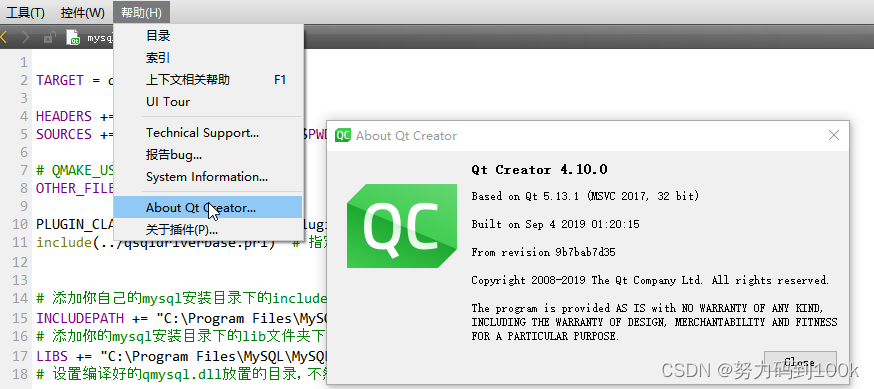Click Based on Qt 5.13.1 line

(585, 196)
